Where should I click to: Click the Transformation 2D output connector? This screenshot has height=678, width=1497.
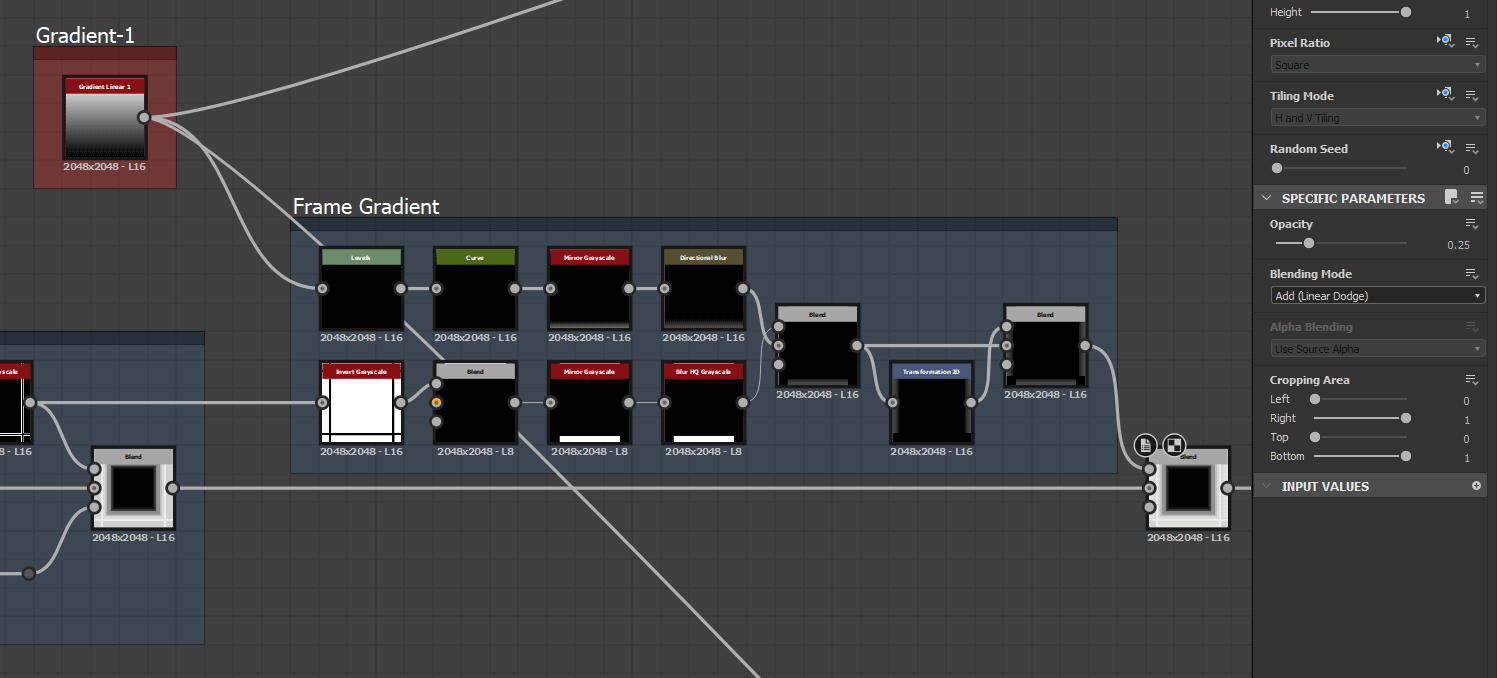click(970, 403)
